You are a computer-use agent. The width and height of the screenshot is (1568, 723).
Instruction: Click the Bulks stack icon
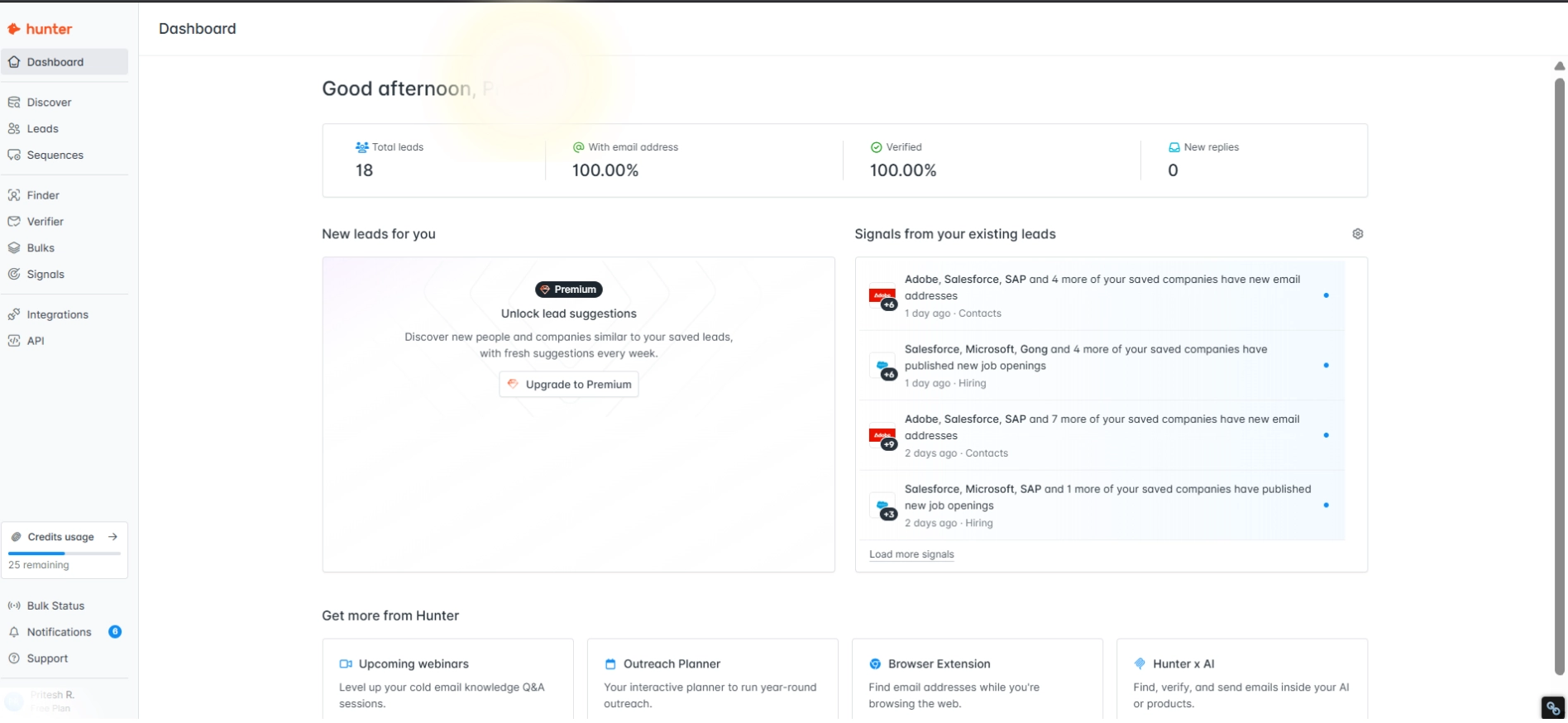click(x=14, y=248)
